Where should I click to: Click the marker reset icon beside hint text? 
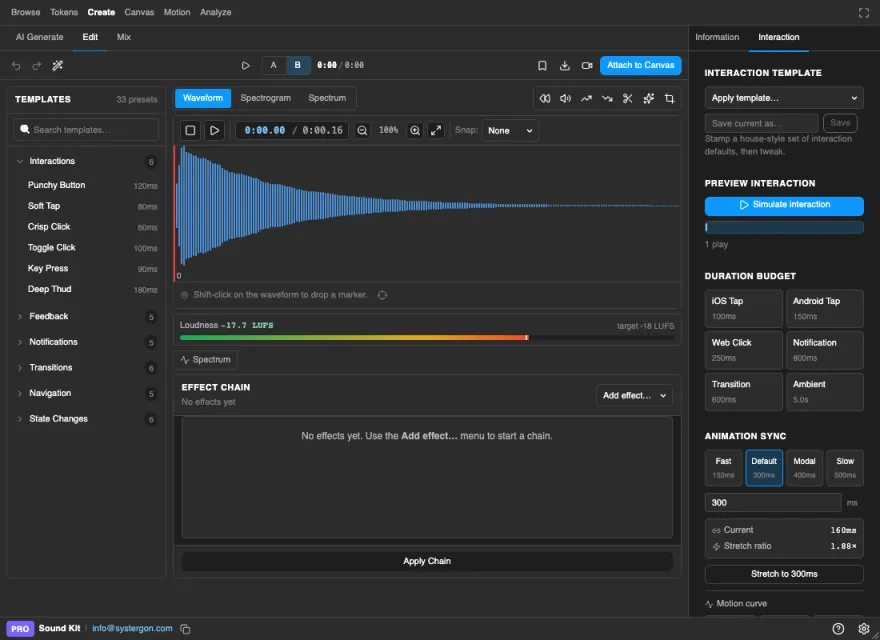pyautogui.click(x=382, y=295)
